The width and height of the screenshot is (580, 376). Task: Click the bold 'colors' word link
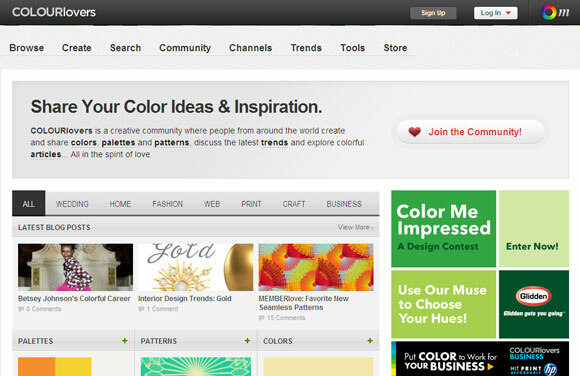(x=84, y=143)
